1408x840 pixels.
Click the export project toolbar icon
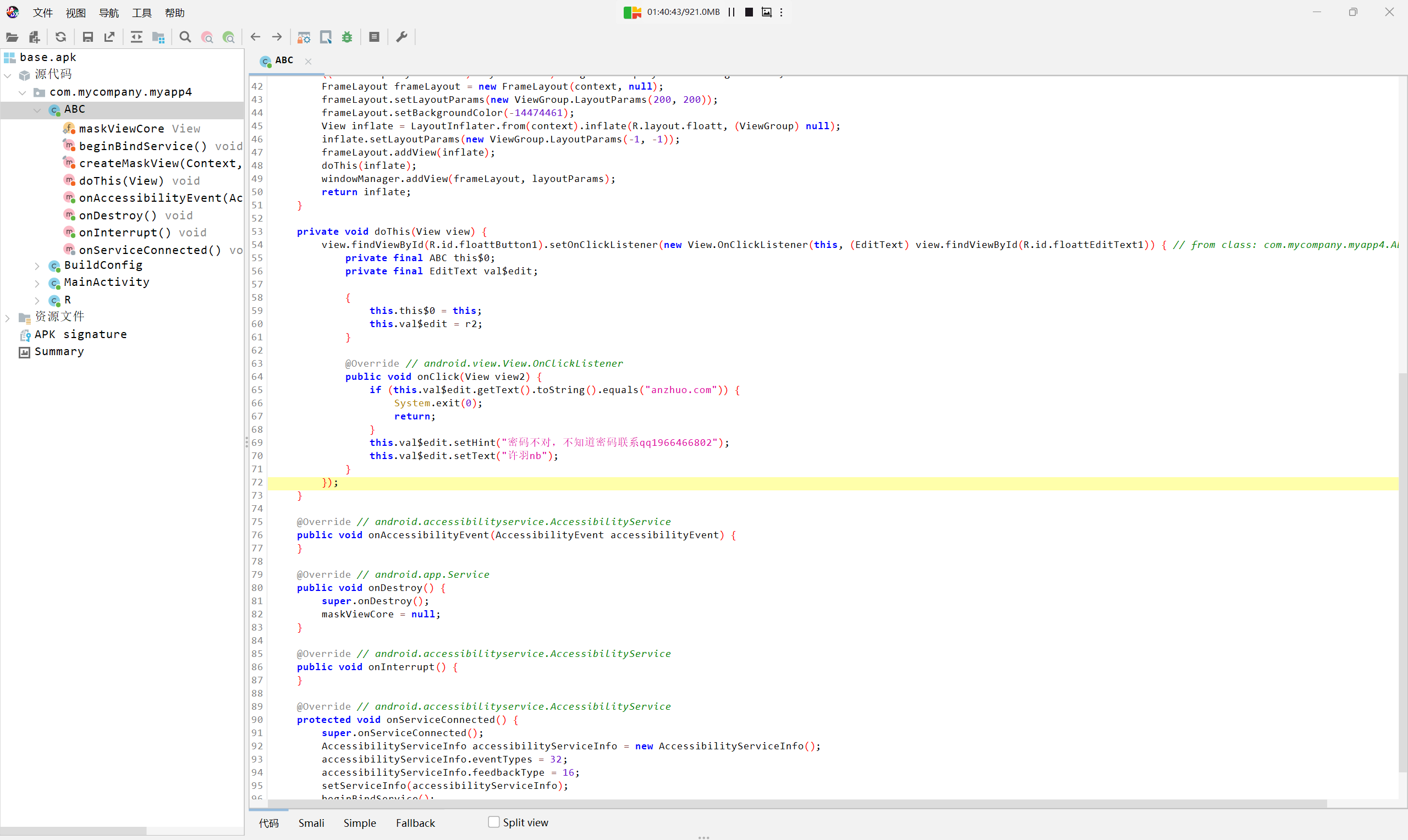click(x=109, y=37)
